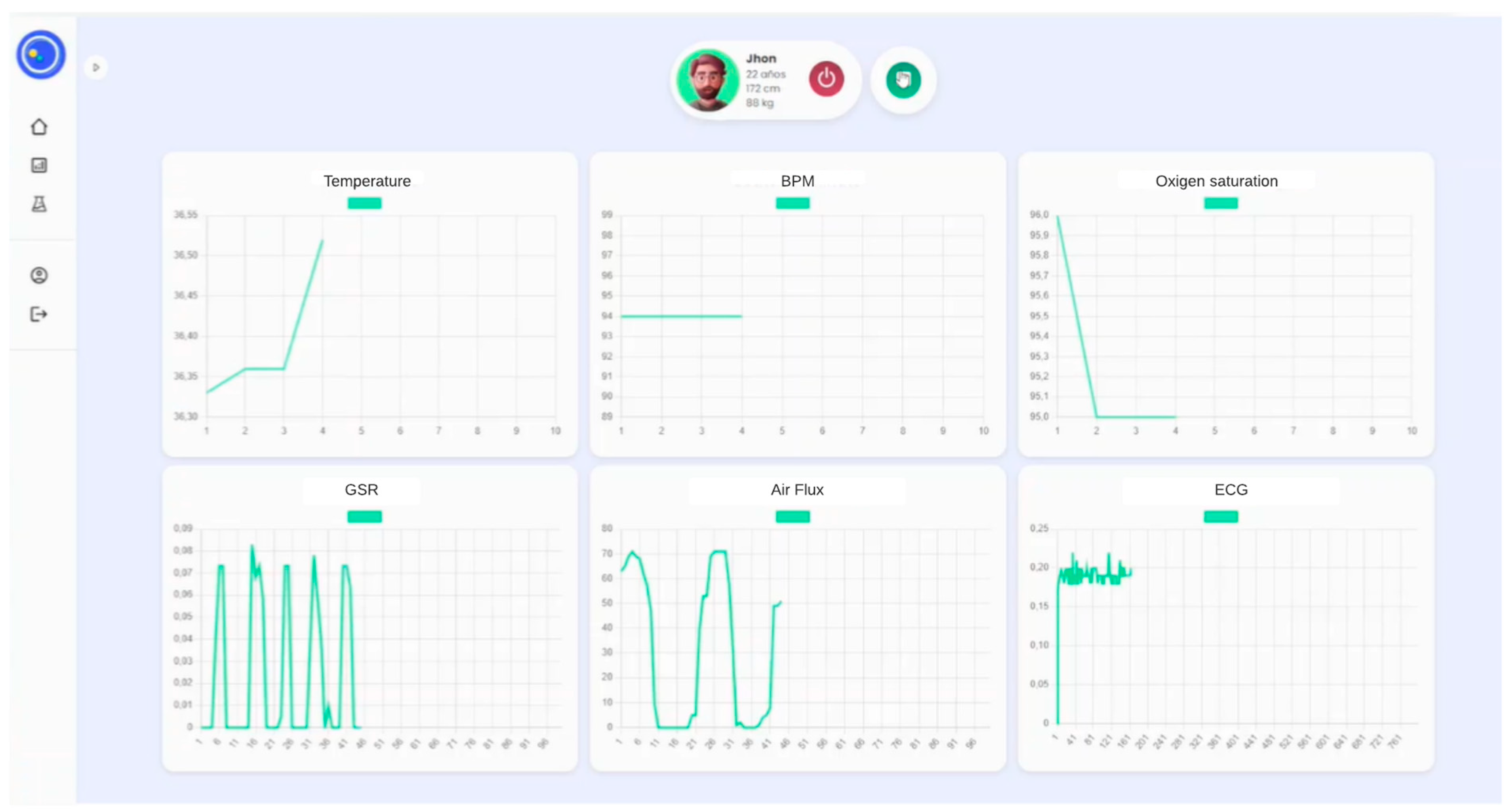Click the blue circular app logo
The height and width of the screenshot is (812, 1511).
40,55
